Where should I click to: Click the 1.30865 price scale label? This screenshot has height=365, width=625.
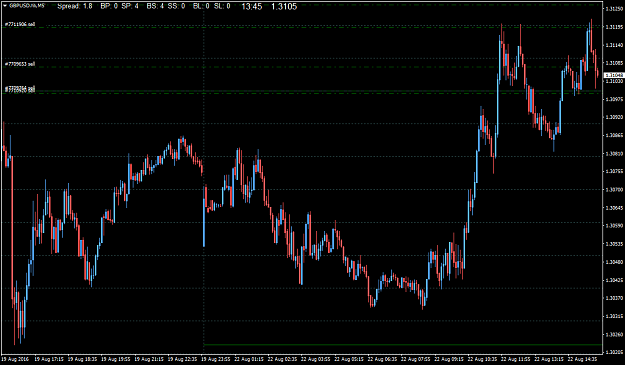coord(614,135)
